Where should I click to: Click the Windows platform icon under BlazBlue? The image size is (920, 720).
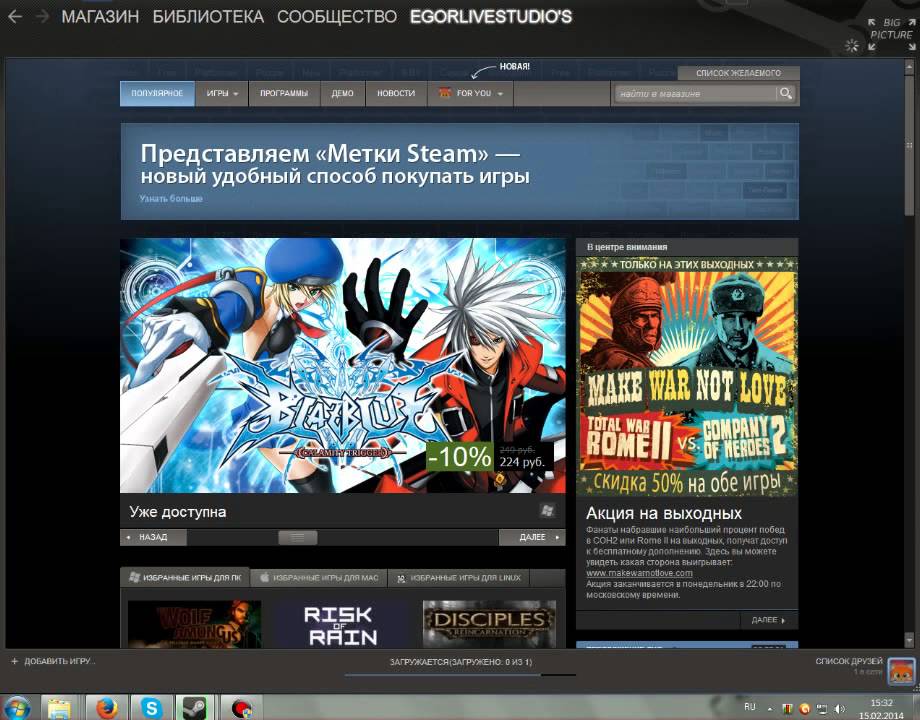click(547, 511)
